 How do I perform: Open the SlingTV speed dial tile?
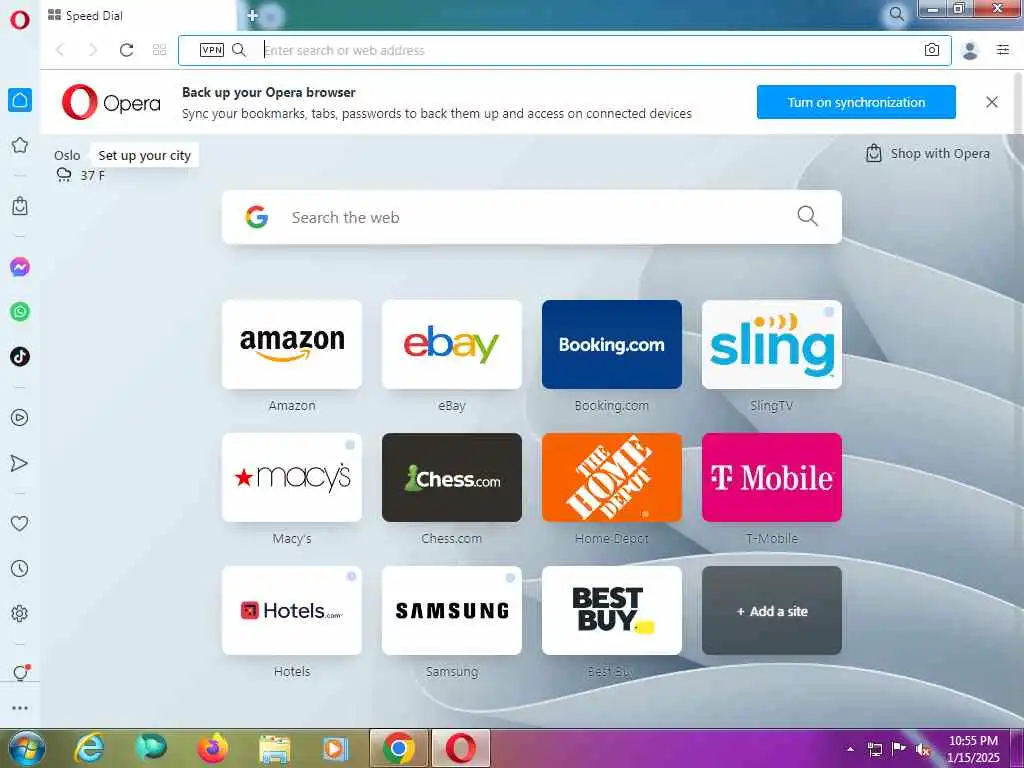click(772, 344)
